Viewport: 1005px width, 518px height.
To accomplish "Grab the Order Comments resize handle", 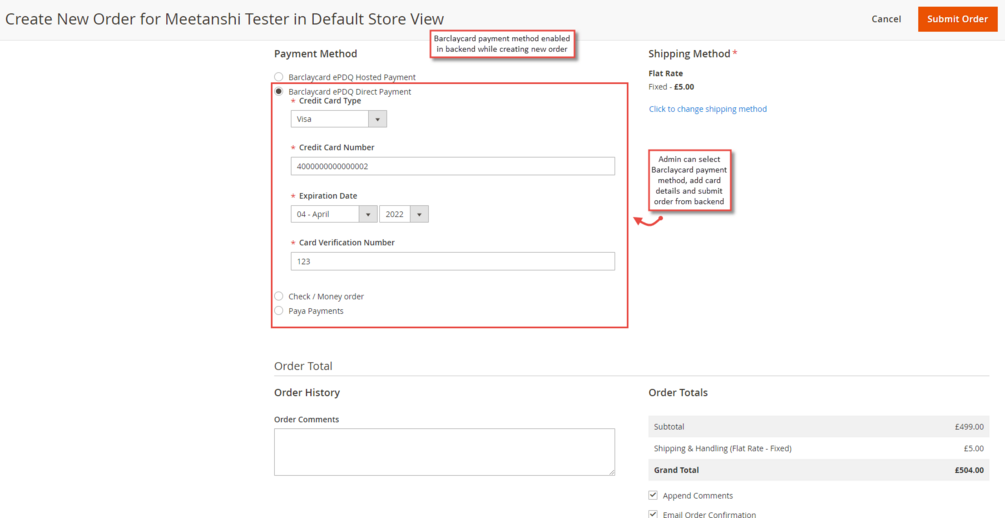I will pyautogui.click(x=611, y=471).
